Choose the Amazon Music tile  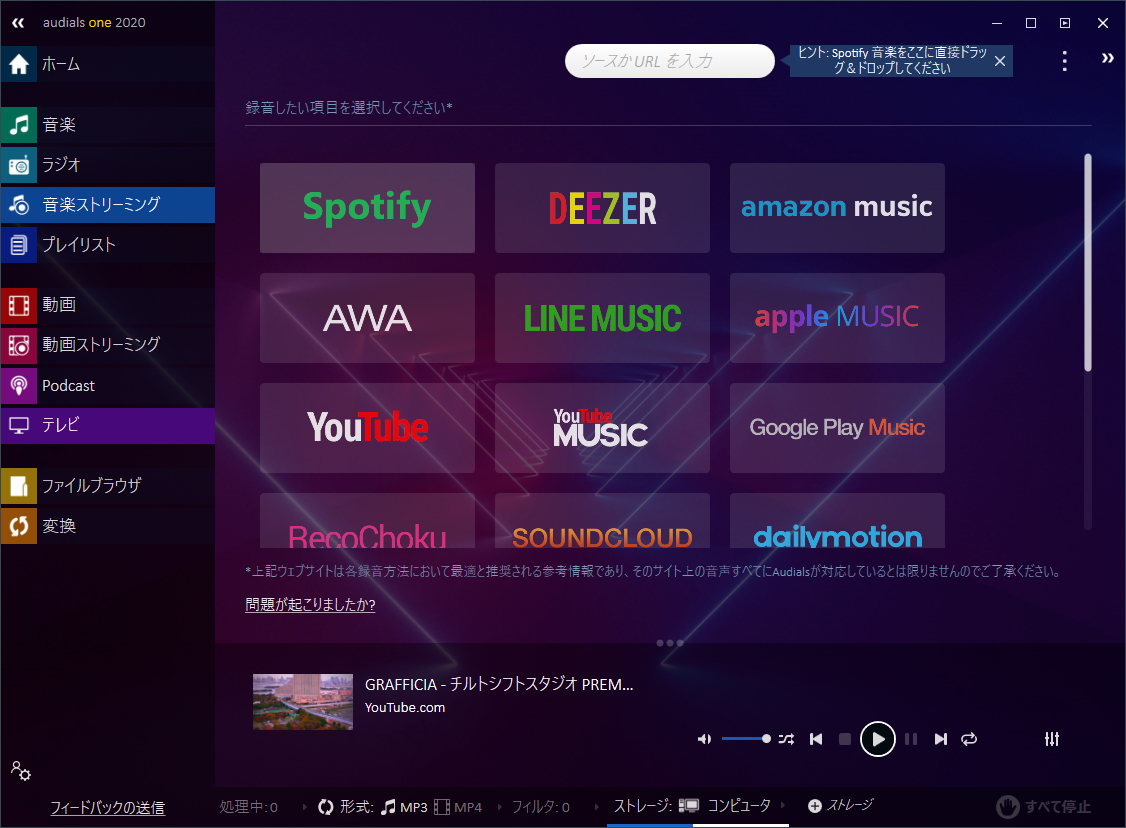pos(837,208)
